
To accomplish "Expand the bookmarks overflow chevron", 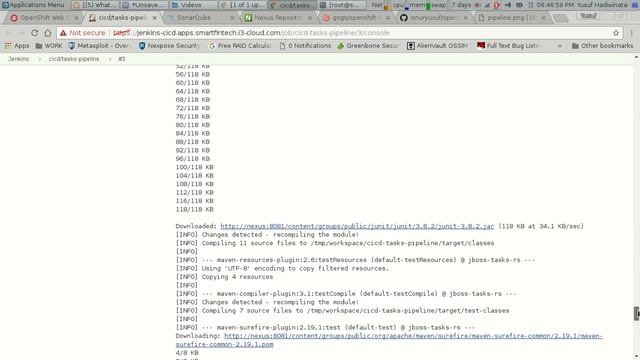I will (x=560, y=46).
